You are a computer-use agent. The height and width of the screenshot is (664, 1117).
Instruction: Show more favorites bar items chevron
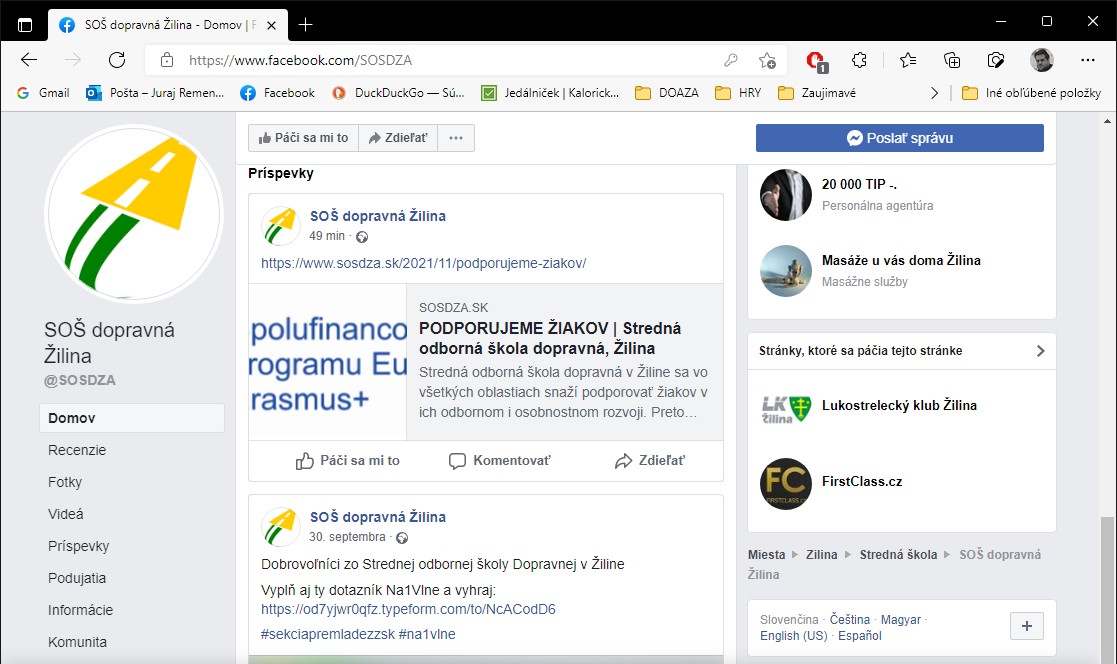point(934,93)
